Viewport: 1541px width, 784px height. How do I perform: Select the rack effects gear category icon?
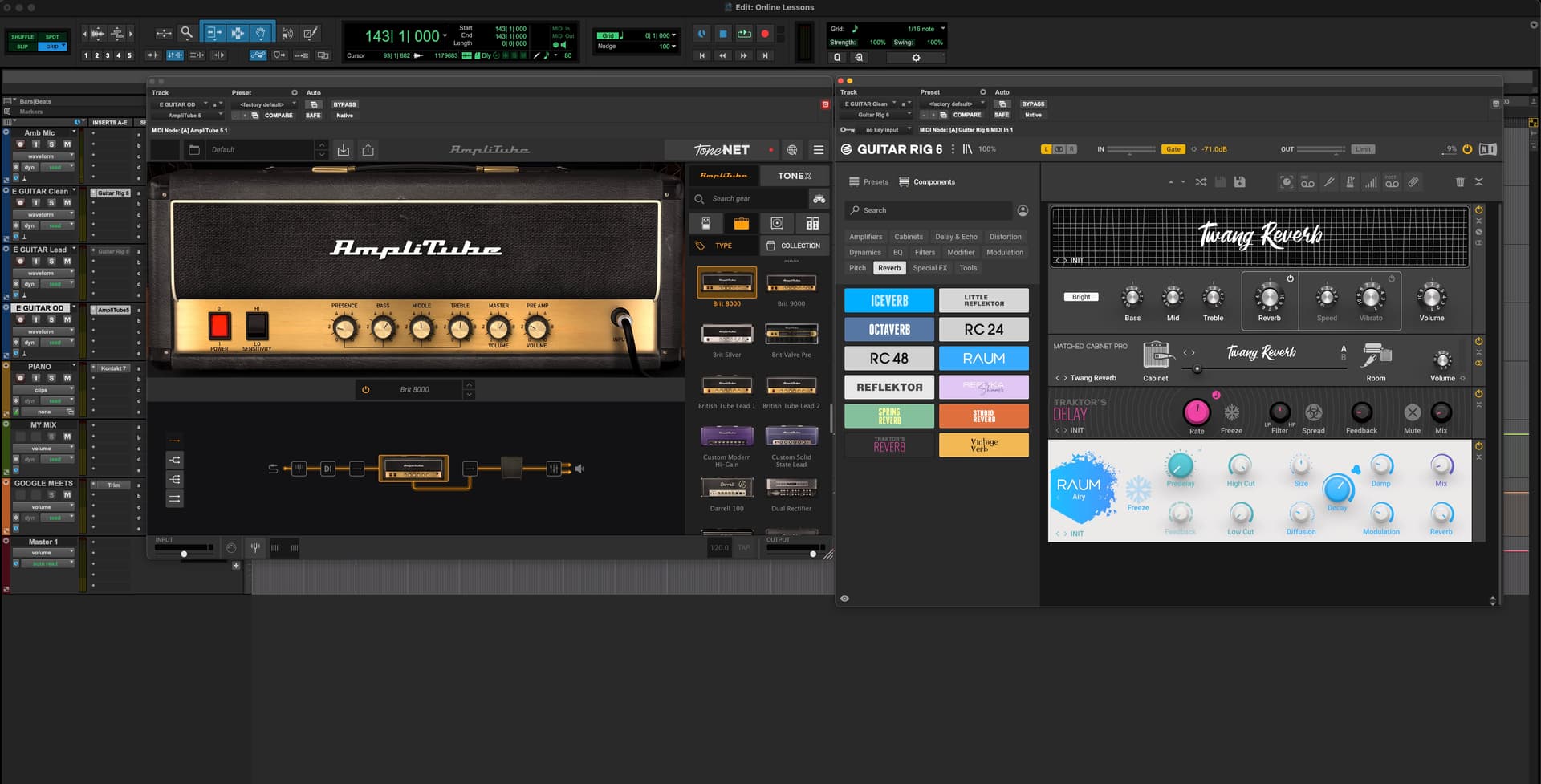(812, 223)
